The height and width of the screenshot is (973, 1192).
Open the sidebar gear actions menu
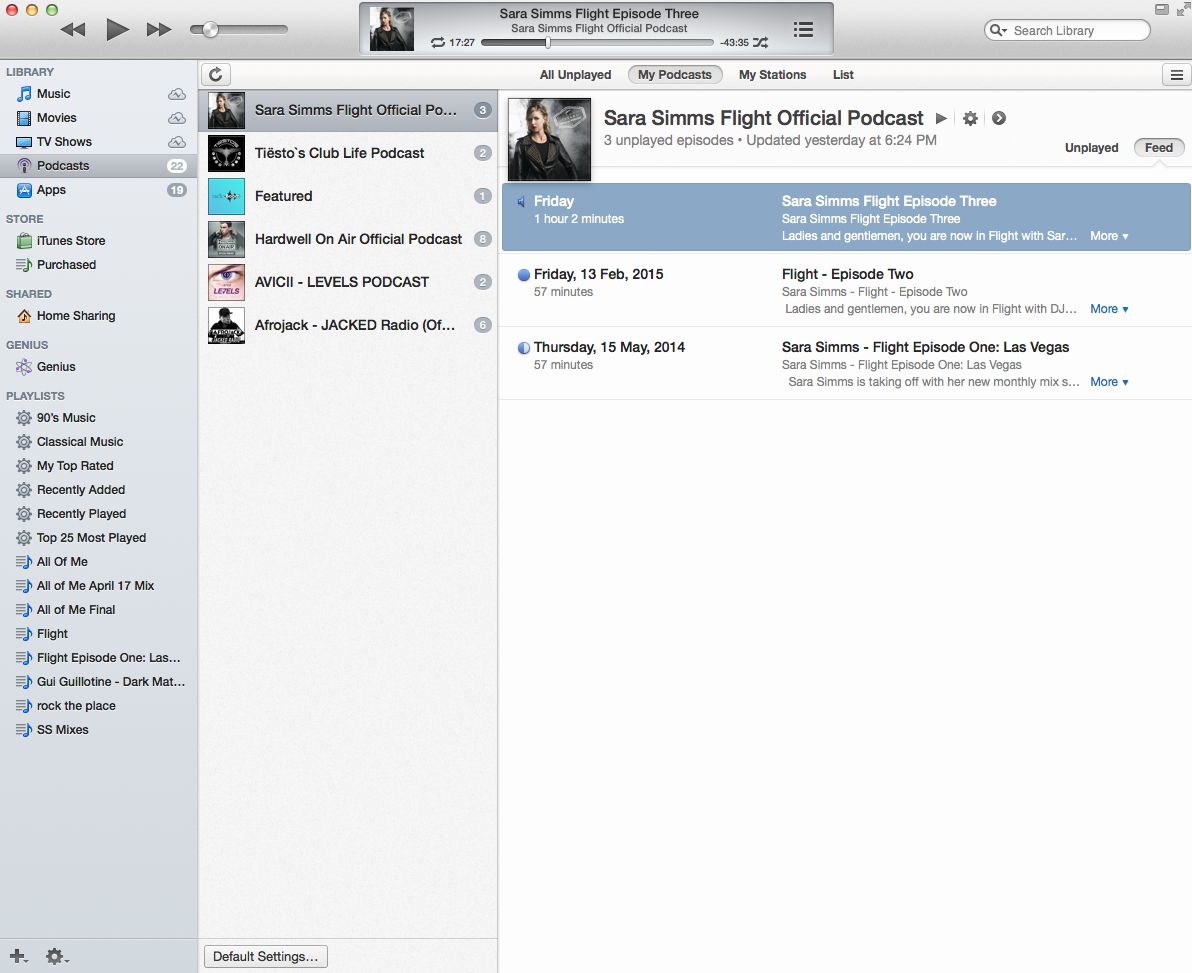pyautogui.click(x=57, y=956)
